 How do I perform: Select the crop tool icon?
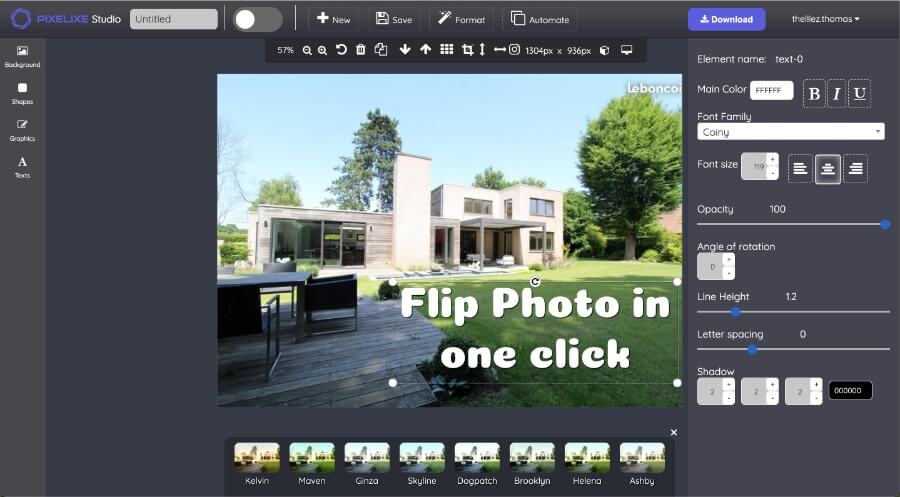click(467, 50)
